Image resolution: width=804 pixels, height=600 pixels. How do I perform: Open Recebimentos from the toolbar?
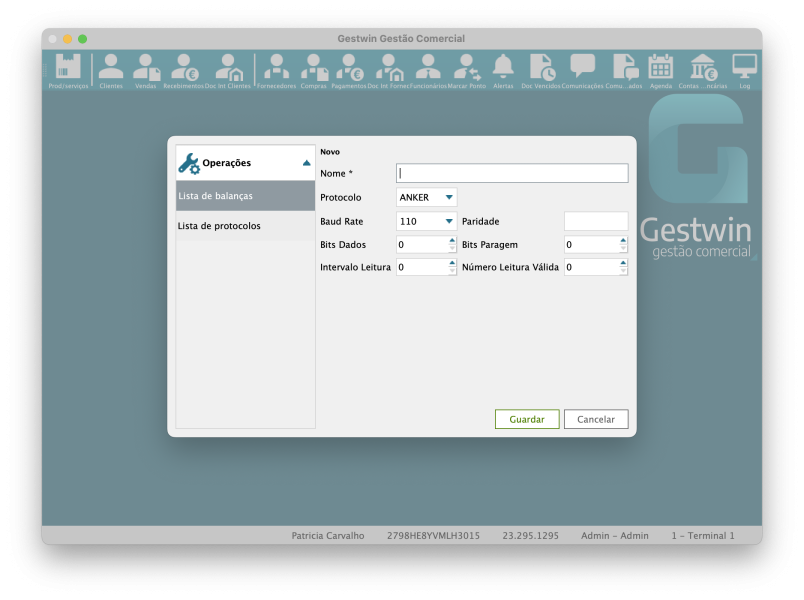point(183,68)
